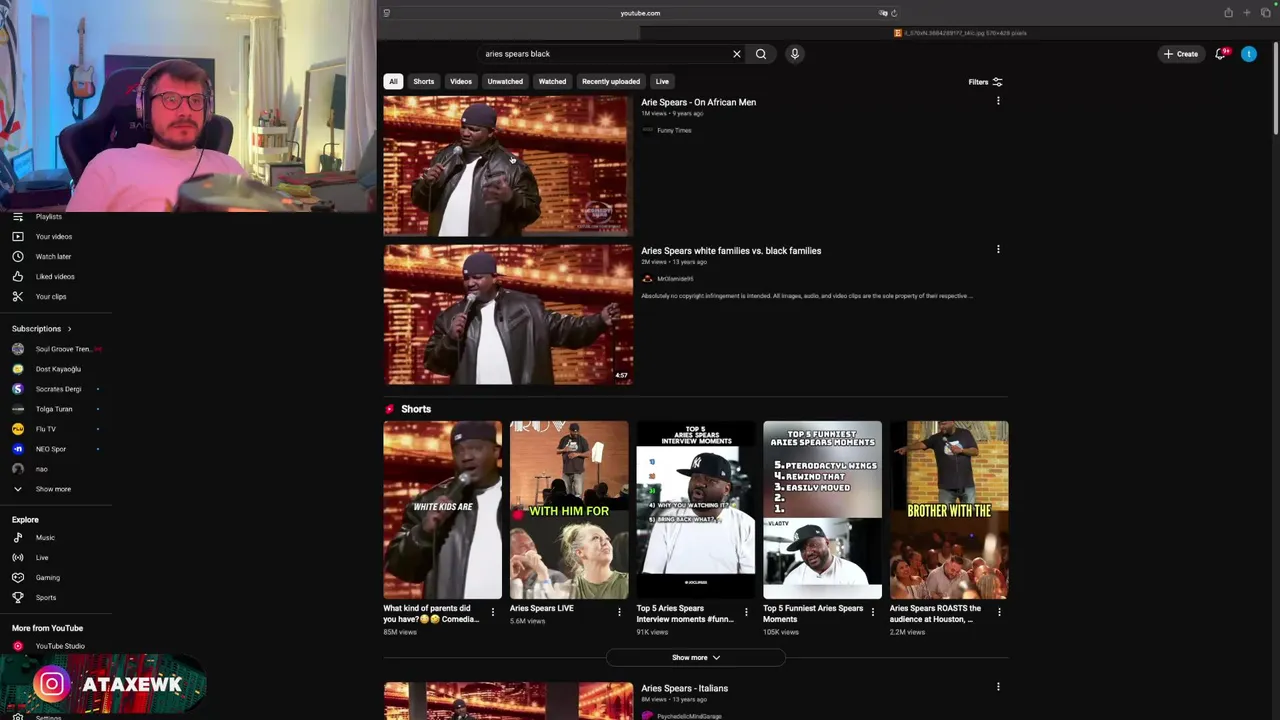1280x720 pixels.
Task: Select the All filter chip
Action: click(393, 82)
